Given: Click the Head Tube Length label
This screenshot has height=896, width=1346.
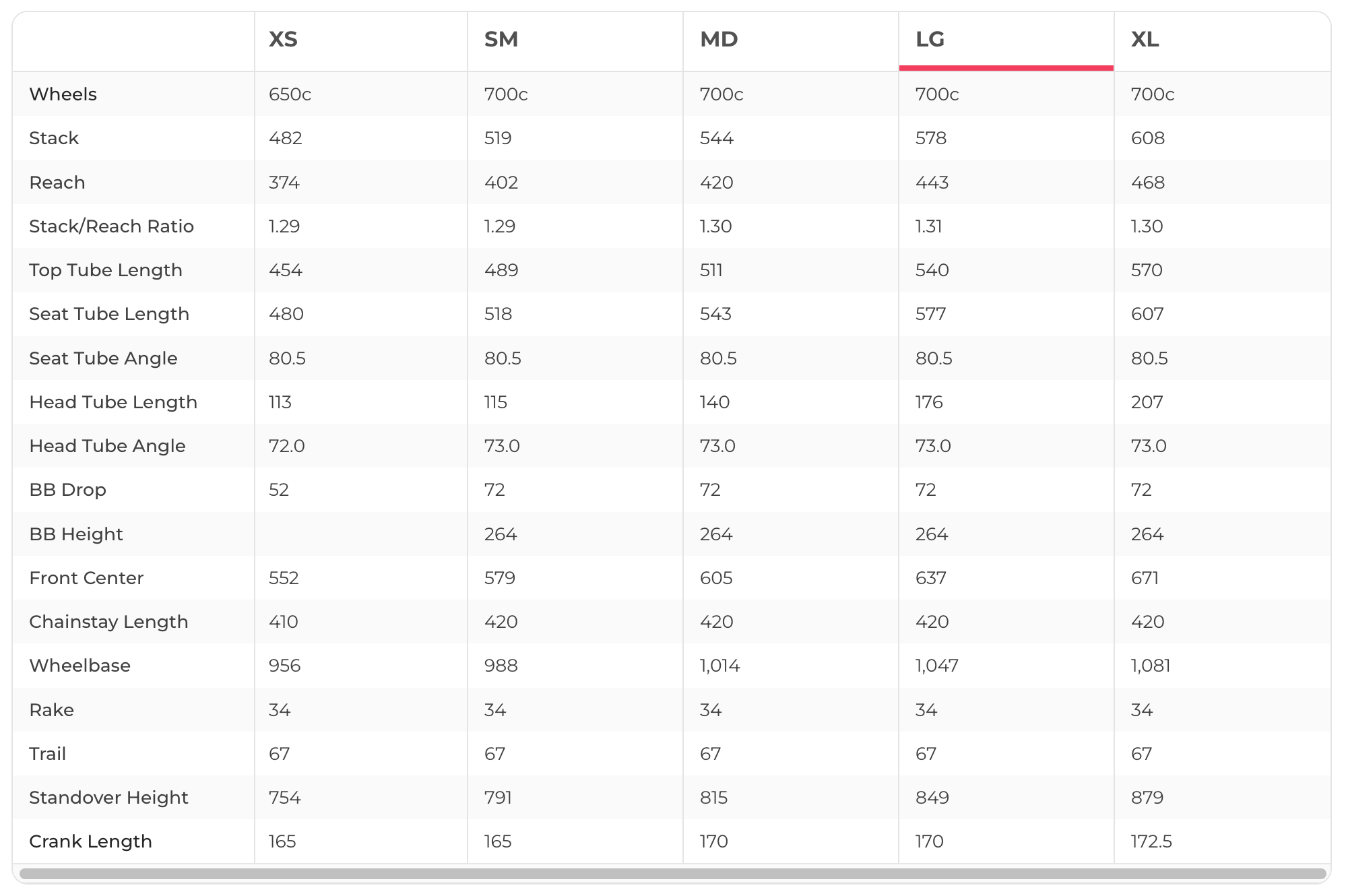Looking at the screenshot, I should point(113,402).
